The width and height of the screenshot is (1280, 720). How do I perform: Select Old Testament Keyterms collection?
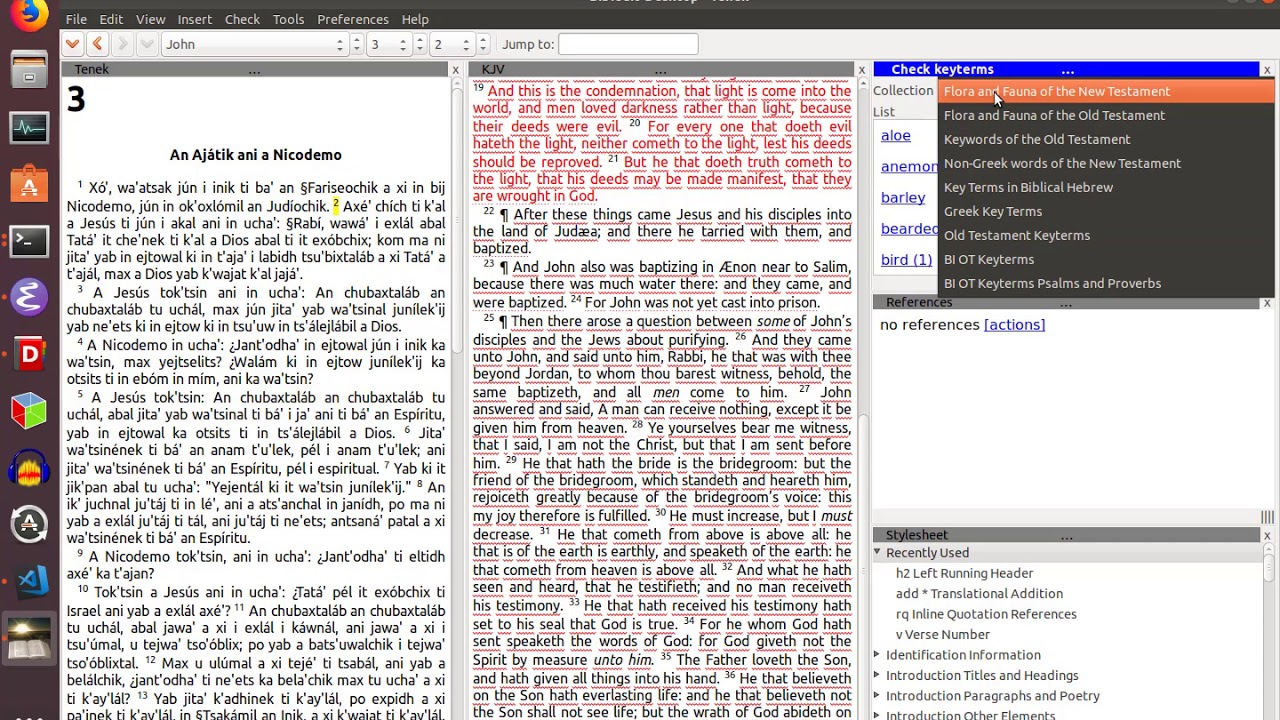tap(1106, 235)
